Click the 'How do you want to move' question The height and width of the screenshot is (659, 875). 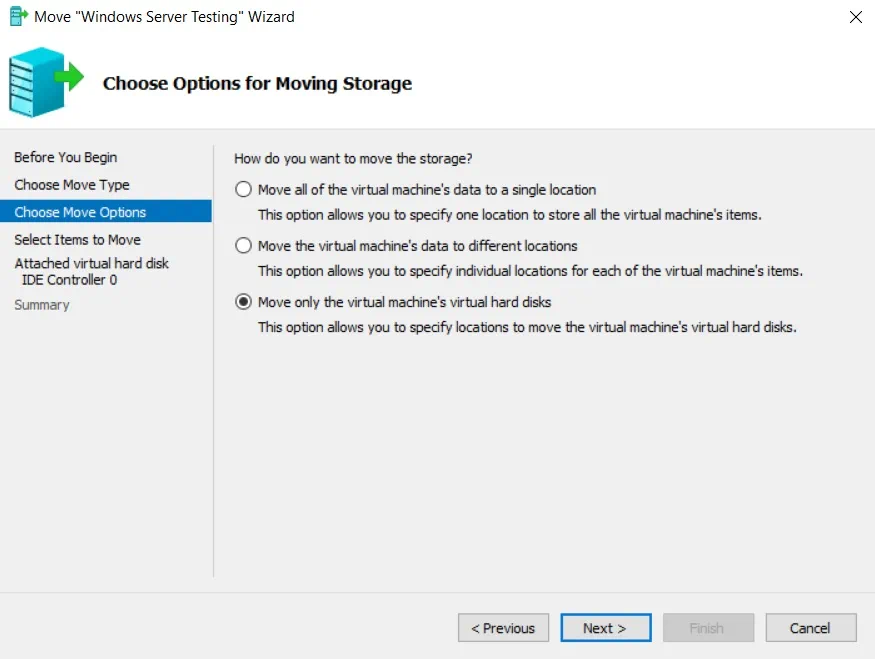click(353, 158)
